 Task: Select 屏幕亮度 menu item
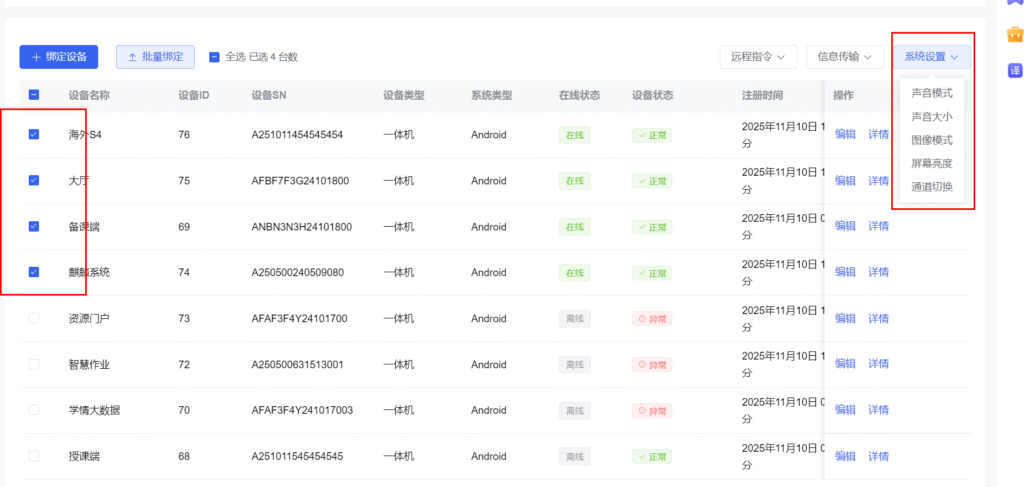[x=932, y=163]
